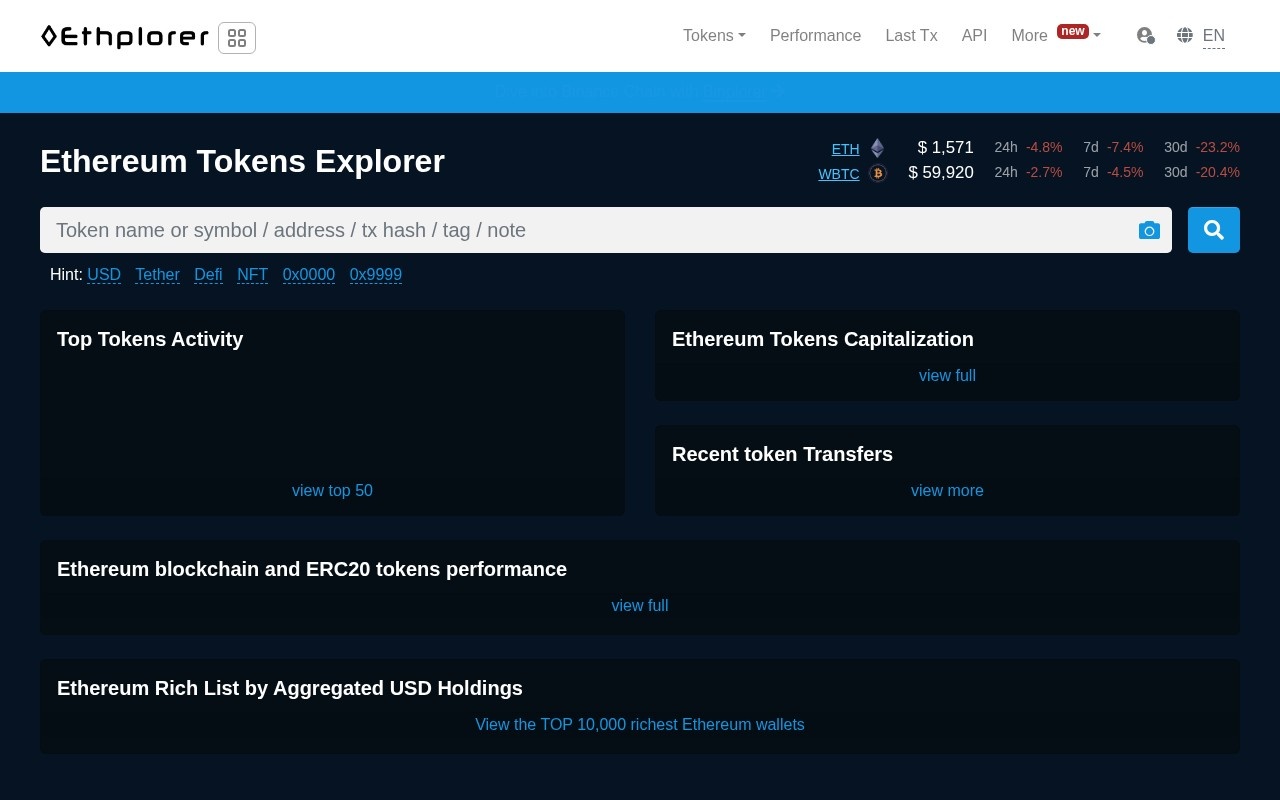Click the blue magnifier search button

click(x=1214, y=230)
